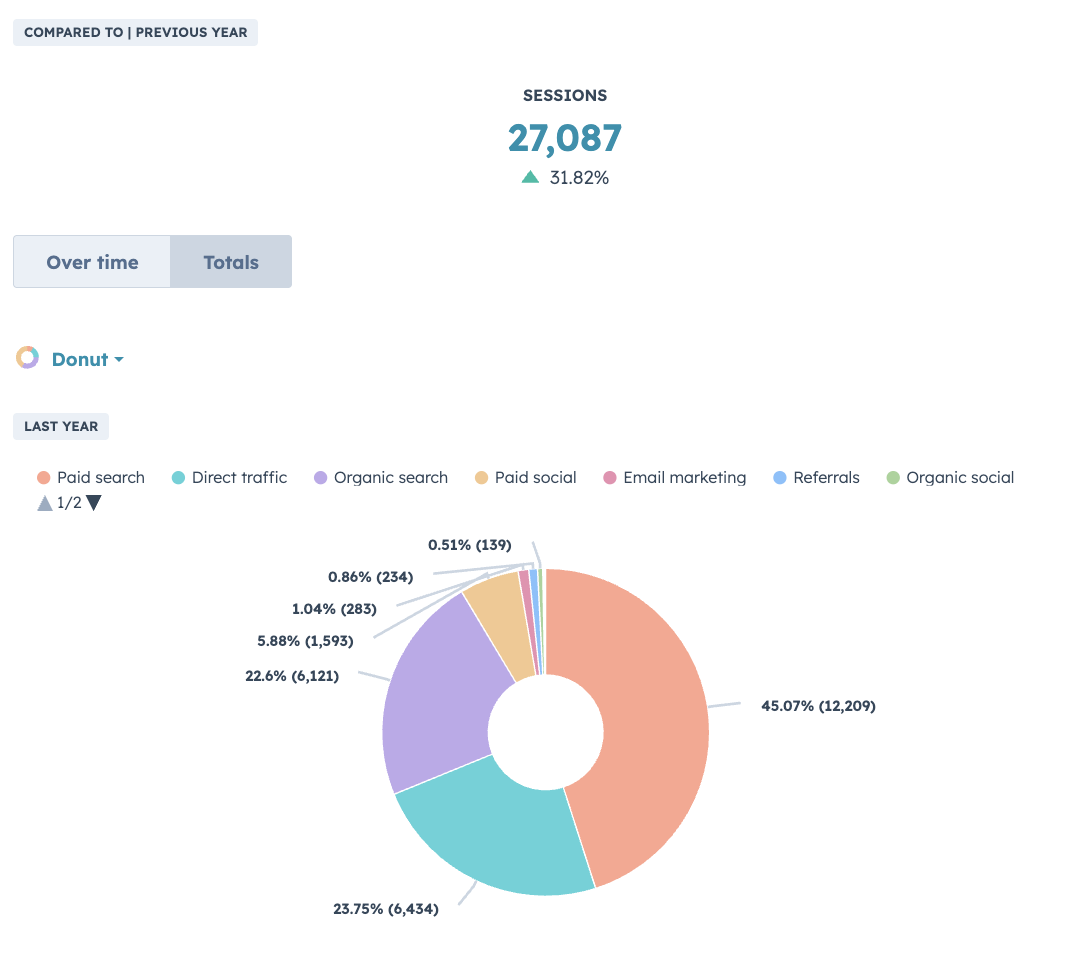The image size is (1072, 970).
Task: Click the Paid social legend dot
Action: 482,478
